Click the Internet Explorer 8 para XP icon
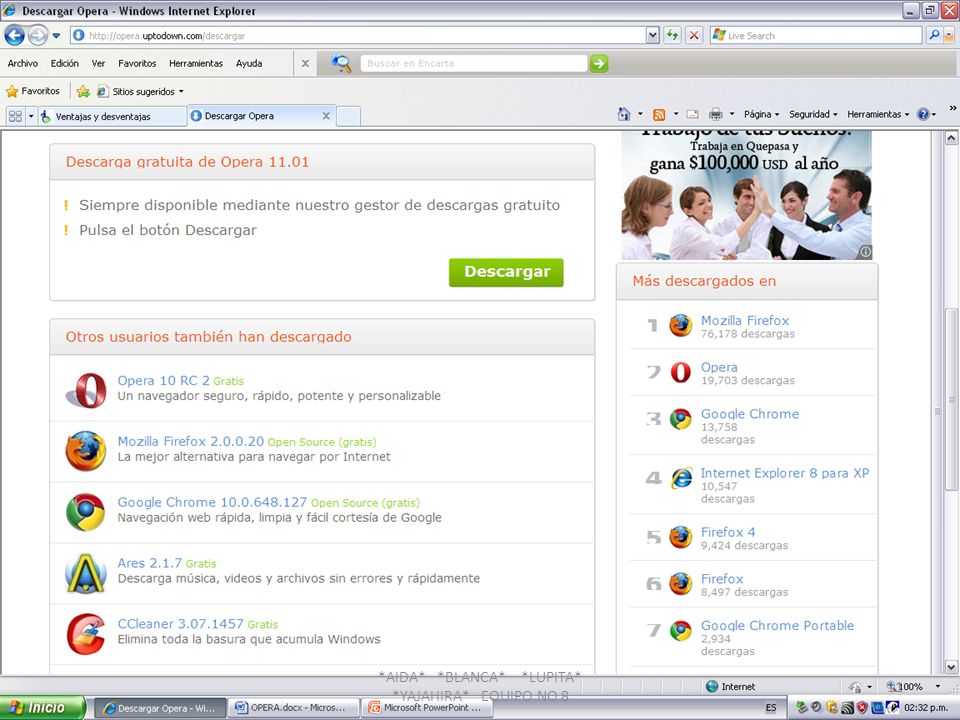 click(x=680, y=478)
